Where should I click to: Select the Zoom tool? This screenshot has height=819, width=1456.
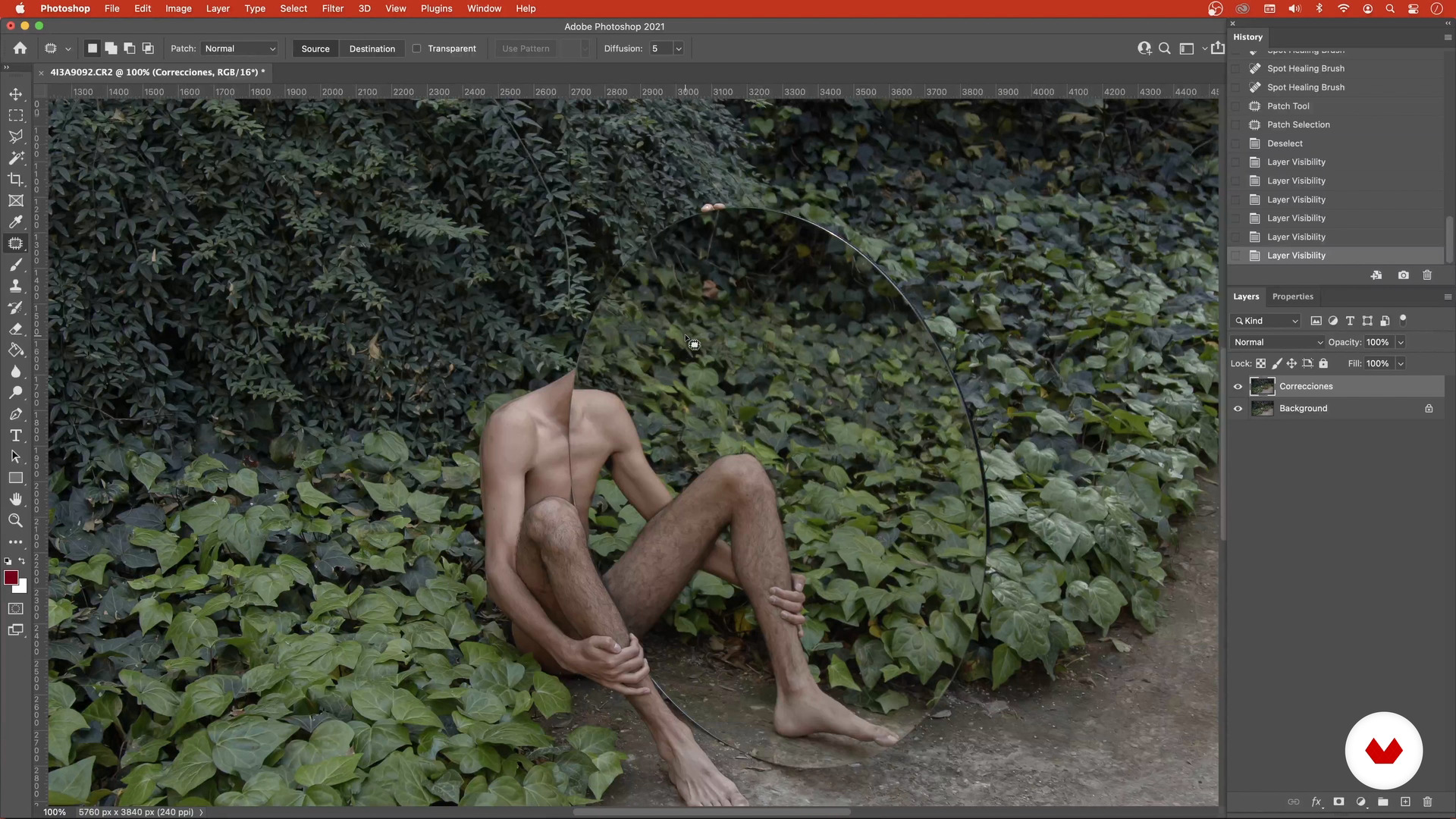pyautogui.click(x=15, y=521)
